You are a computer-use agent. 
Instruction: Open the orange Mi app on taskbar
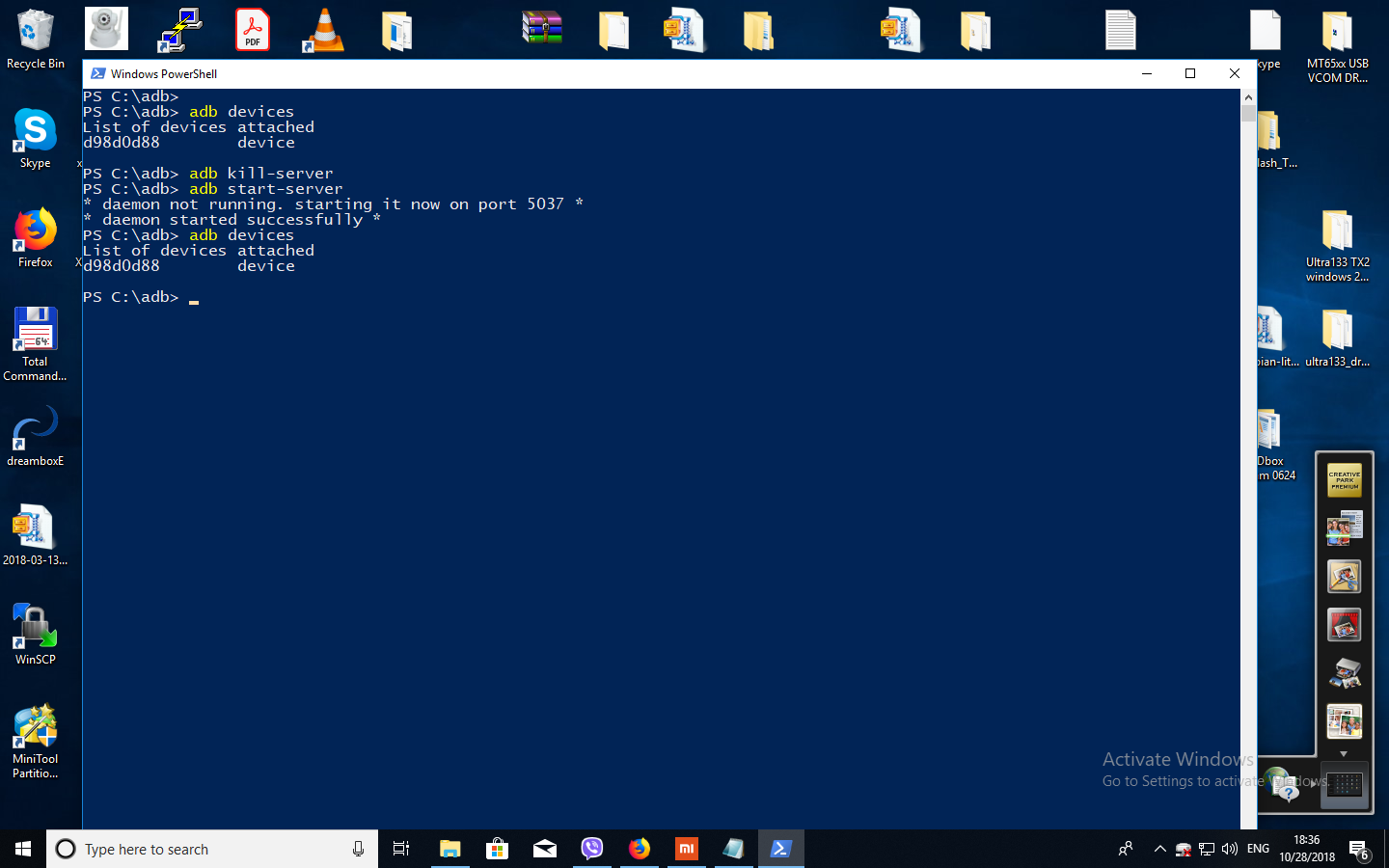coord(686,849)
